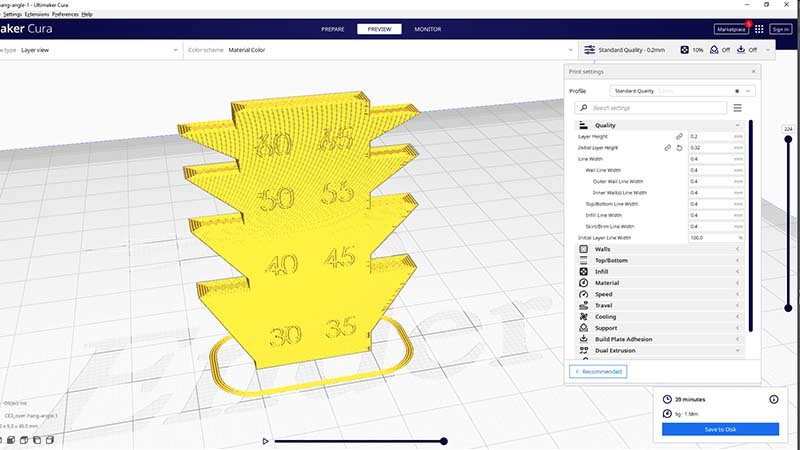Open the Help menu
The image size is (800, 450).
87,14
